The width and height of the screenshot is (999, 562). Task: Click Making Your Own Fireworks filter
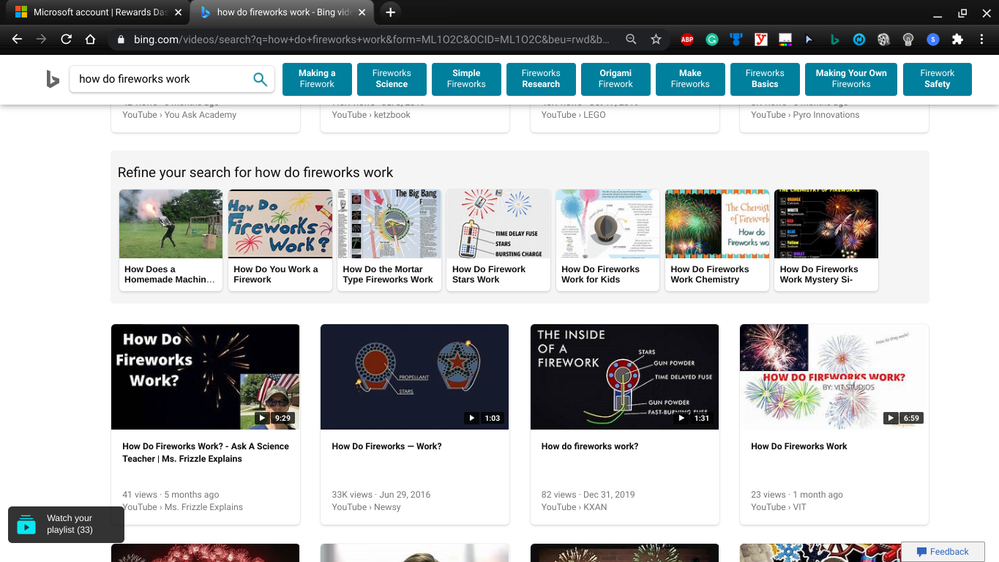coord(851,79)
